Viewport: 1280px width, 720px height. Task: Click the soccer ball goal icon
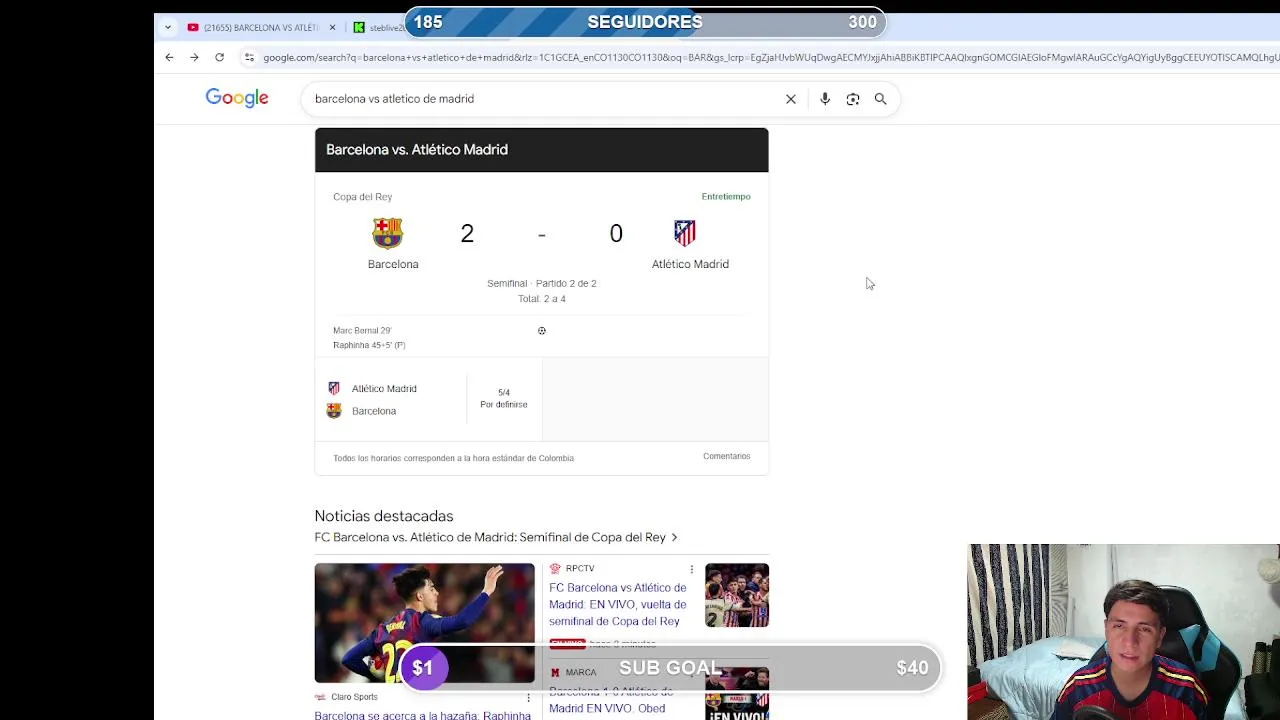(x=542, y=331)
